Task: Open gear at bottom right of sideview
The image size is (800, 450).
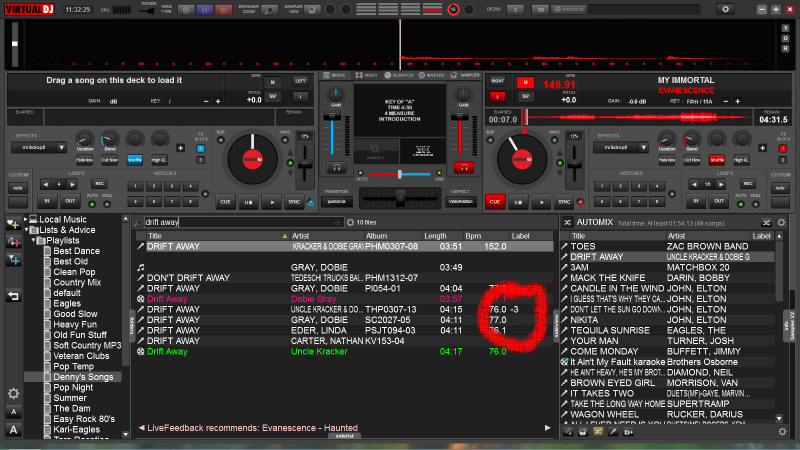Action: click(782, 432)
